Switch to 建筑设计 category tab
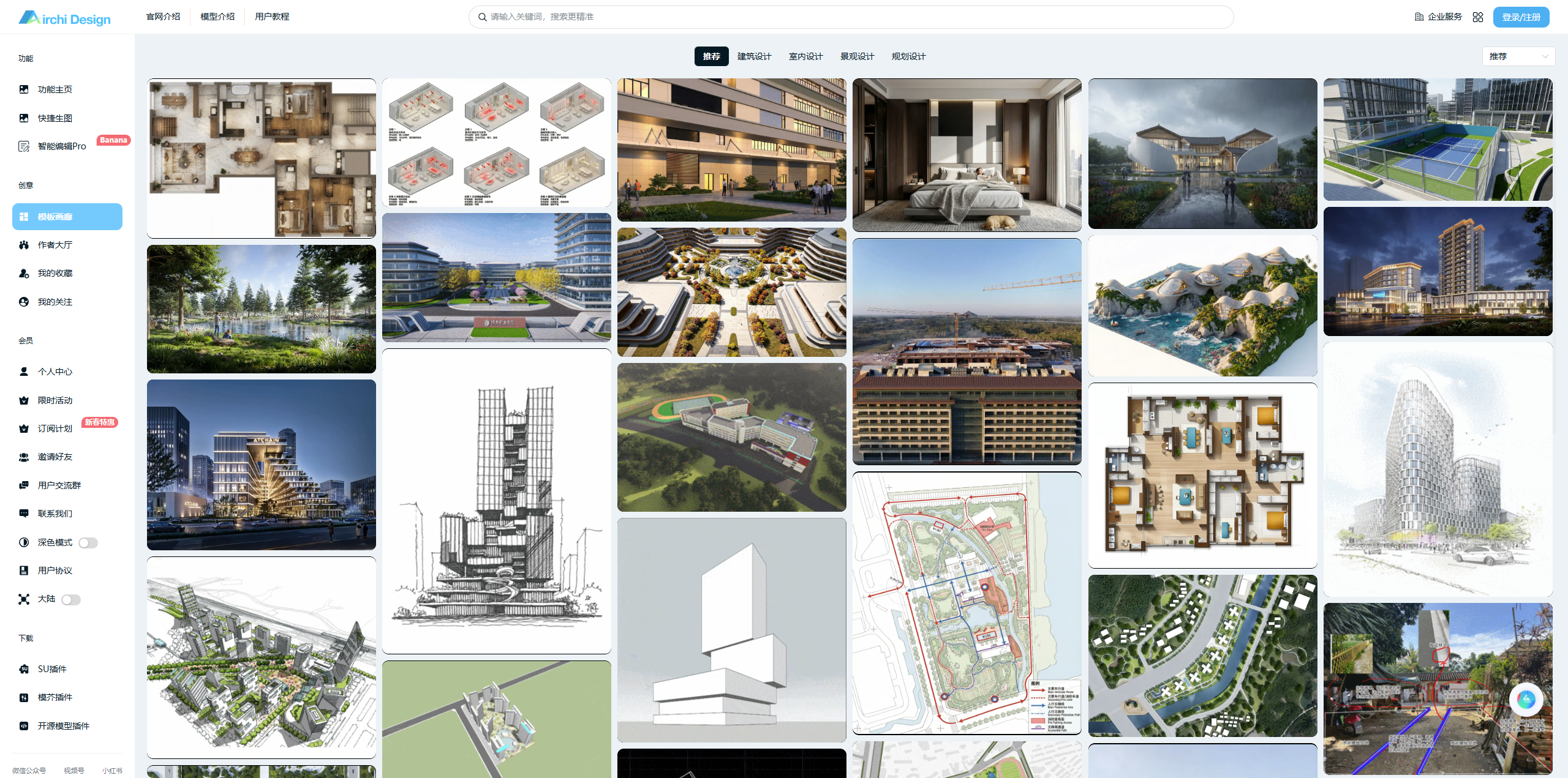Viewport: 1568px width, 778px height. (754, 56)
